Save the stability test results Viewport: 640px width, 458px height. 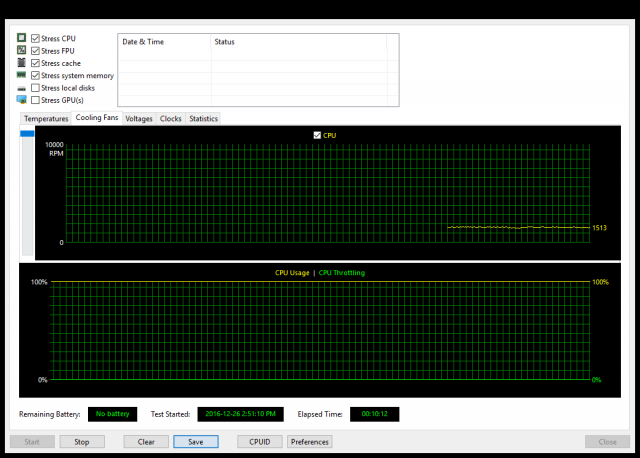196,441
